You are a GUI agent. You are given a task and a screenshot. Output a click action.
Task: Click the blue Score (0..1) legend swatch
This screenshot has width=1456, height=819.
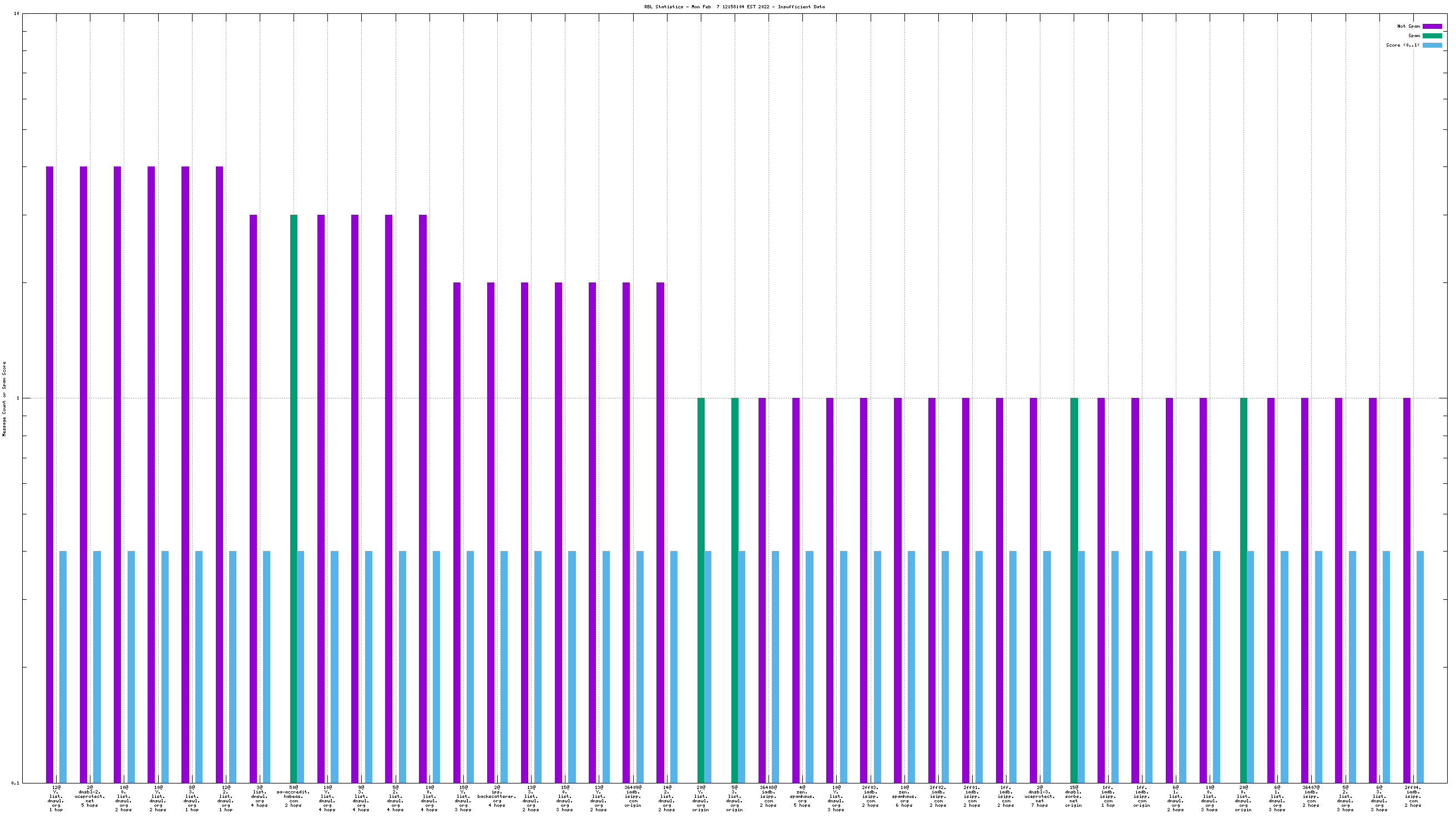coord(1432,45)
